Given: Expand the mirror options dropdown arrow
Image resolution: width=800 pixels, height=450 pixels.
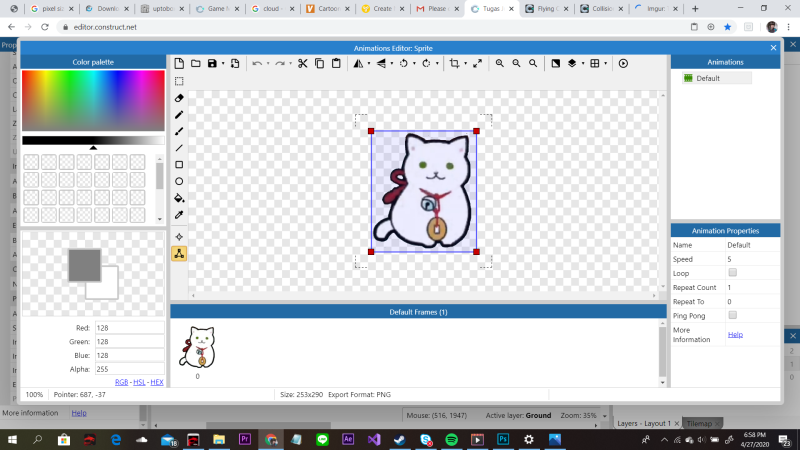Looking at the screenshot, I should [369, 64].
